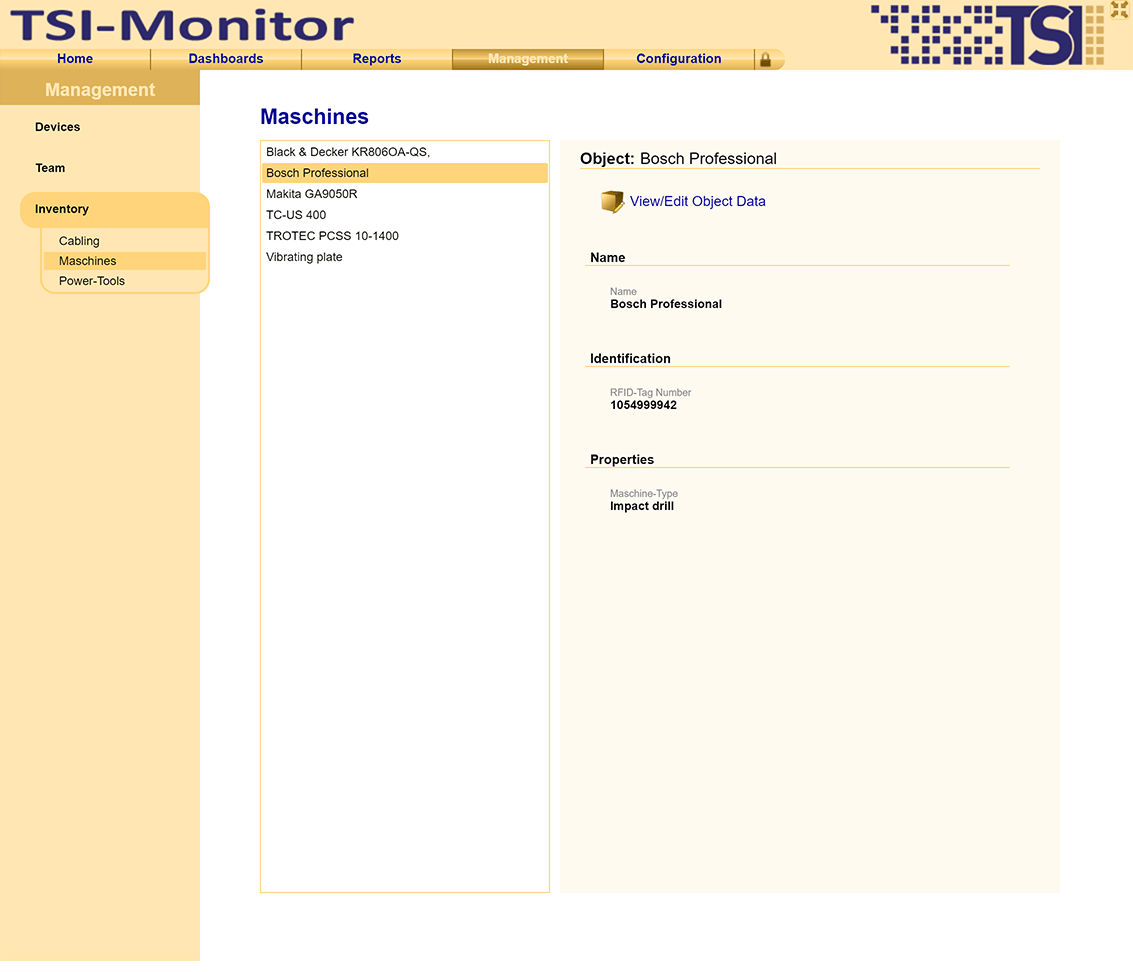The image size is (1133, 972).
Task: Open View/Edit Object Data link
Action: (697, 202)
